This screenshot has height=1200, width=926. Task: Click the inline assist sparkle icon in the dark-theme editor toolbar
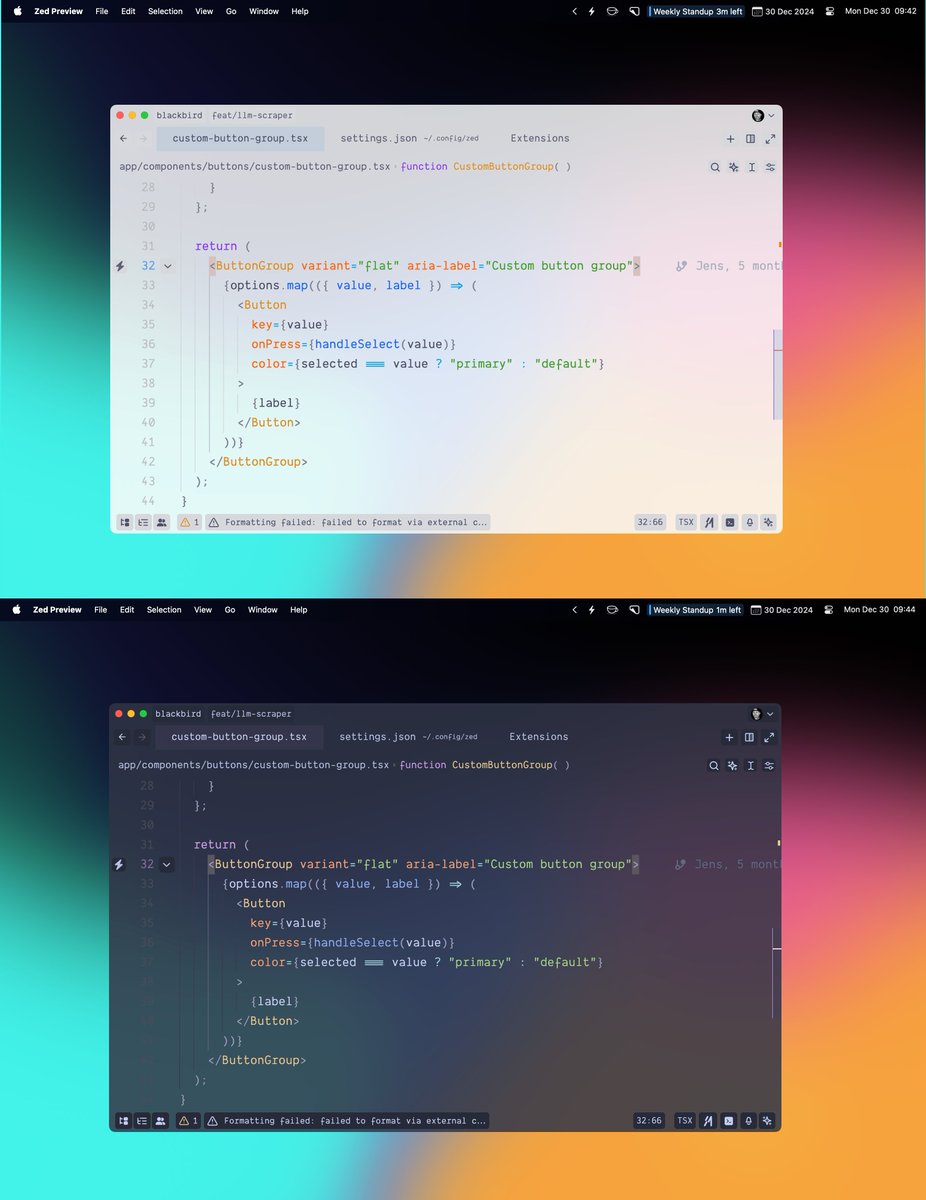tap(732, 765)
